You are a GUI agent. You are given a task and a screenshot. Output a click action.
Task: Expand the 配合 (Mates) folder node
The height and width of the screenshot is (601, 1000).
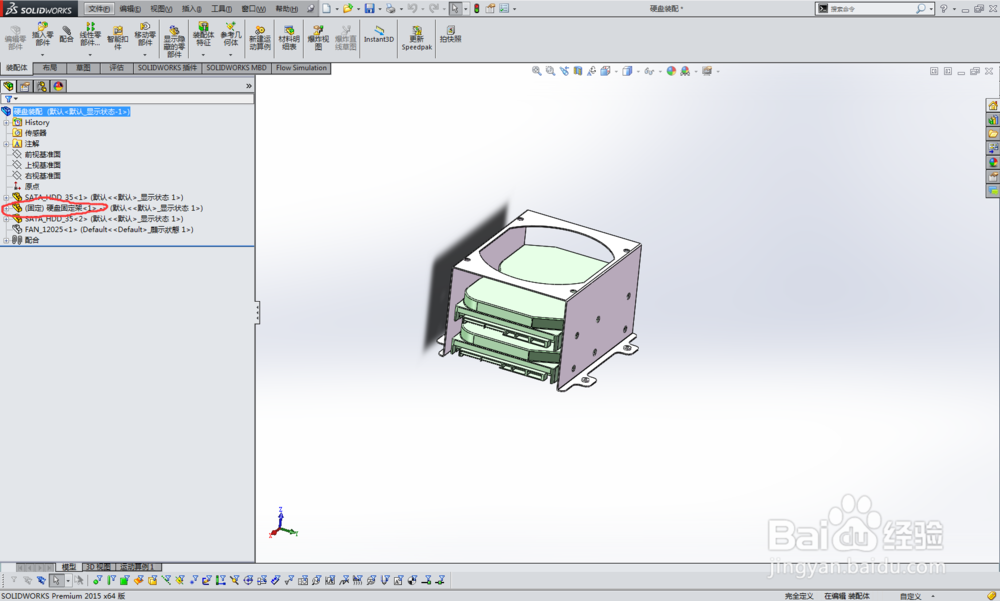point(6,241)
